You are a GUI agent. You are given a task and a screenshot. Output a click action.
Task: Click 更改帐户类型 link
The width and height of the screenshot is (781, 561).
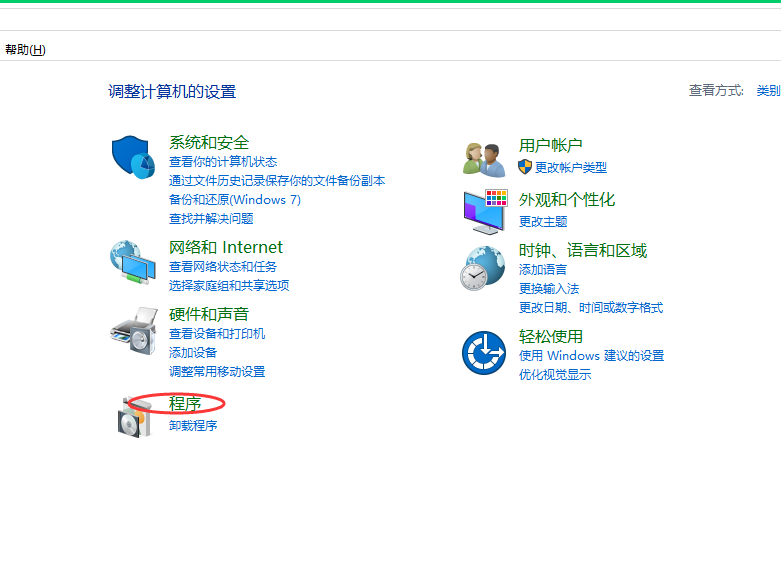pos(571,167)
